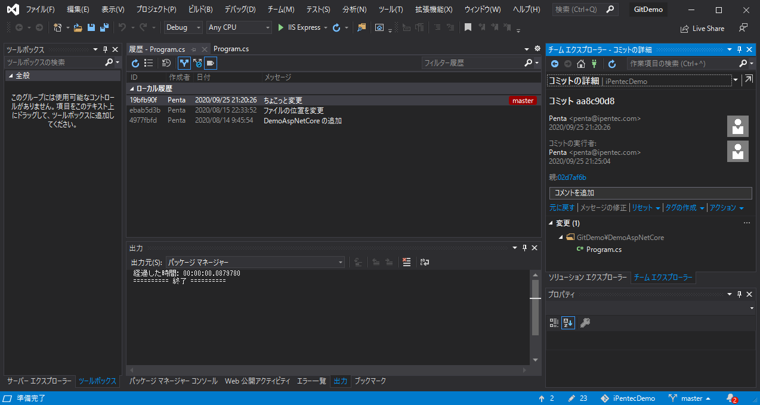The width and height of the screenshot is (760, 405).
Task: Select commit ebab5d3b ファイルの位置を変更
Action: (x=333, y=110)
